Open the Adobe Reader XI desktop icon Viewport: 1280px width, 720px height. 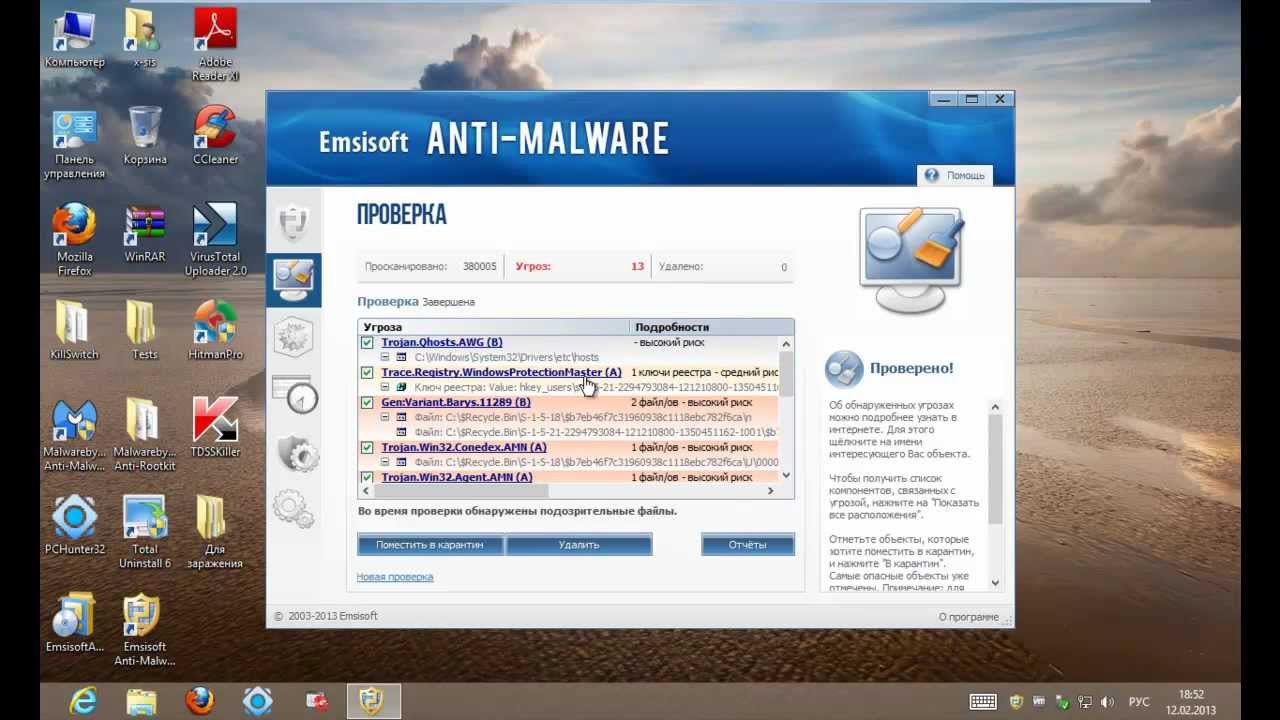215,44
